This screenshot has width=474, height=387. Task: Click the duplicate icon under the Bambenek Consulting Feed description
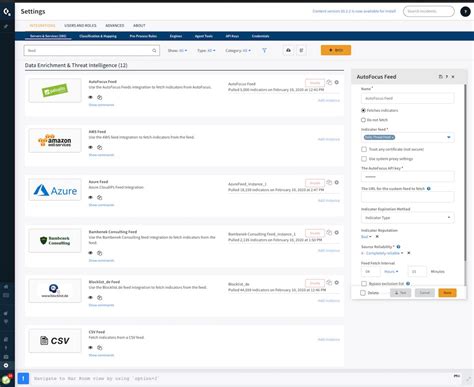(x=99, y=253)
